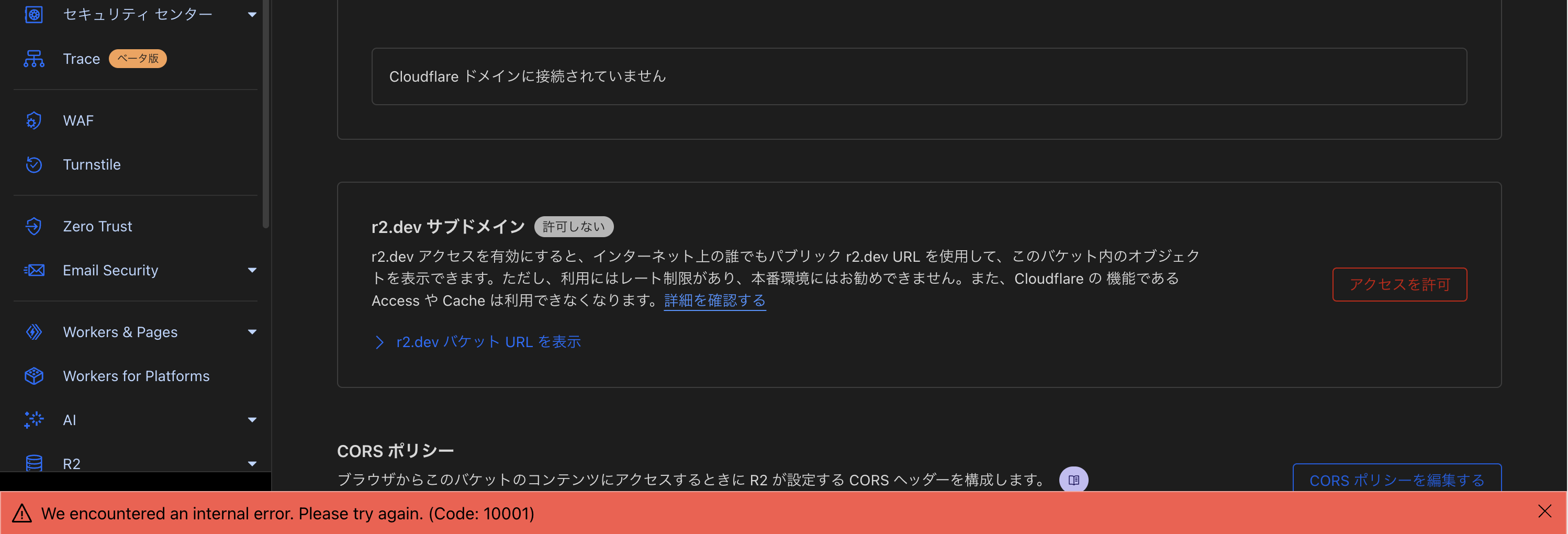Viewport: 1568px width, 534px height.
Task: Click the Email Security envelope icon
Action: pos(33,270)
